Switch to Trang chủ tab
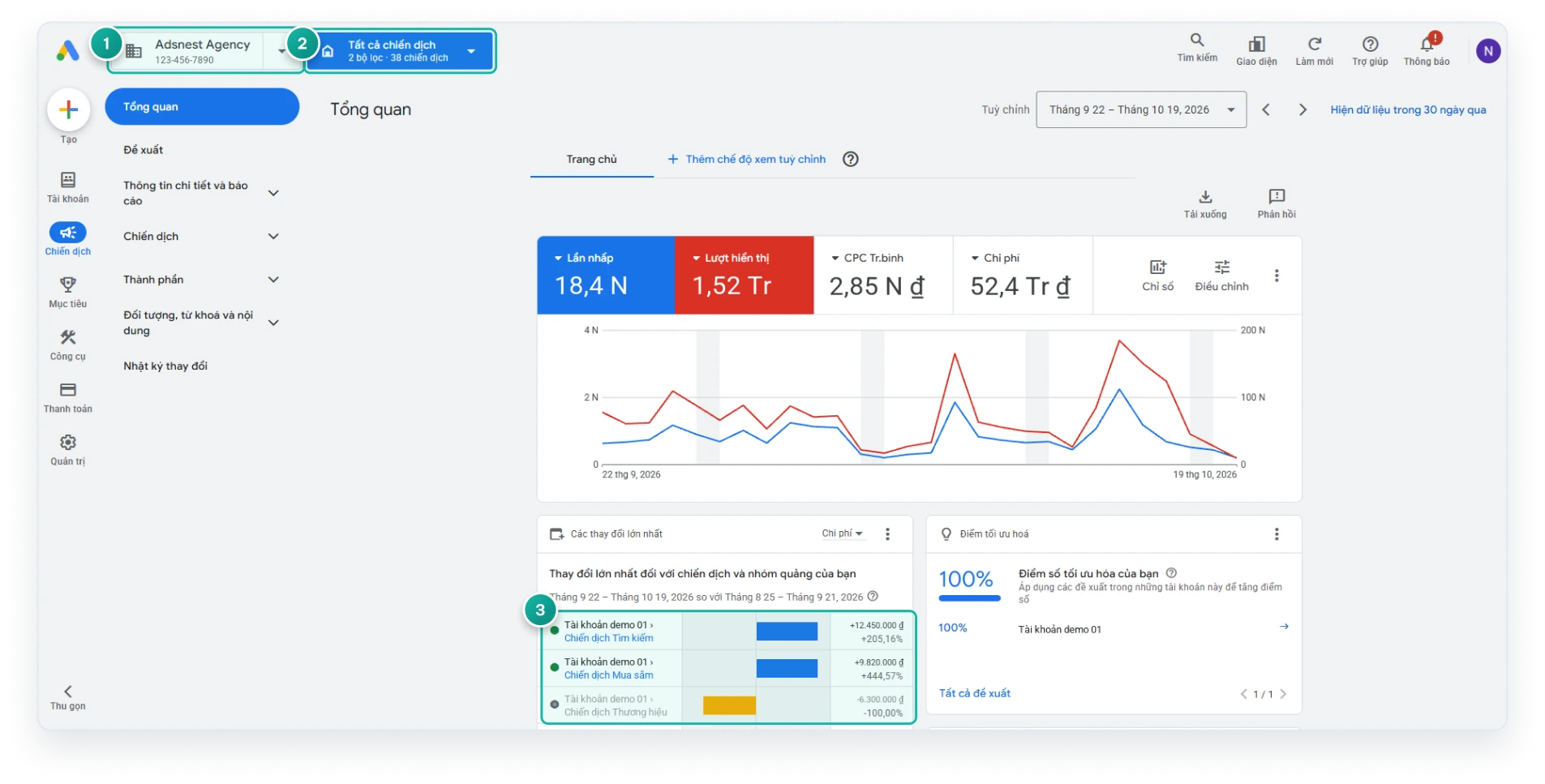The image size is (1545, 784). [591, 160]
